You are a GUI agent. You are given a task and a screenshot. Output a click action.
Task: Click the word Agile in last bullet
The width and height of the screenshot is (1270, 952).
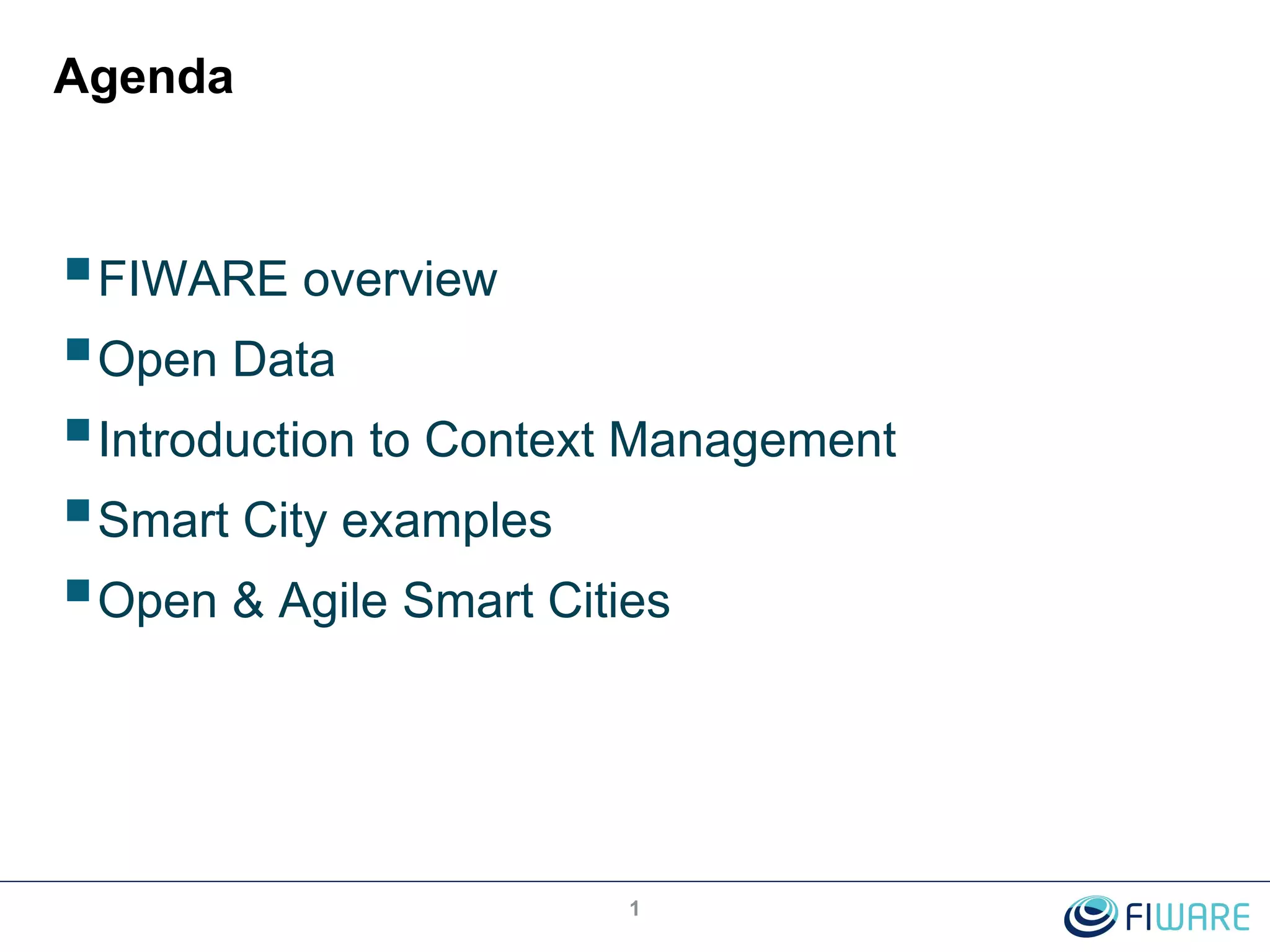click(x=333, y=601)
